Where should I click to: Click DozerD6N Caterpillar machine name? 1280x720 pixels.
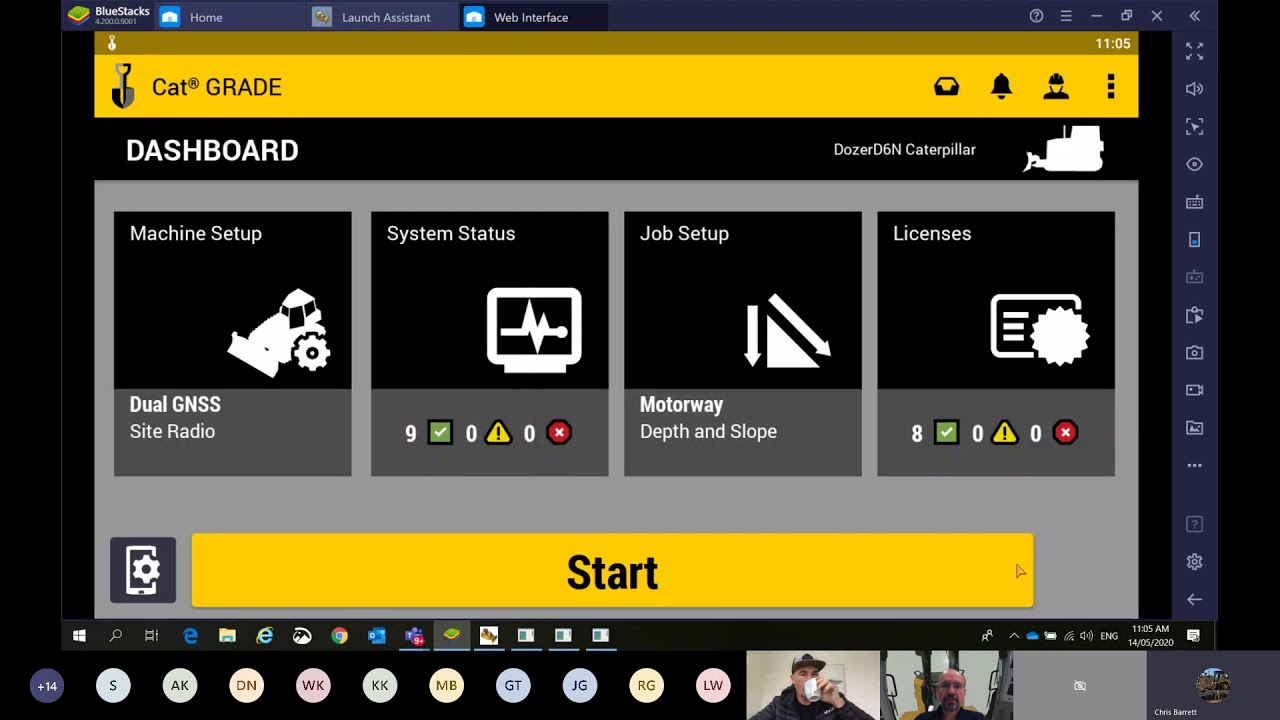pyautogui.click(x=904, y=149)
